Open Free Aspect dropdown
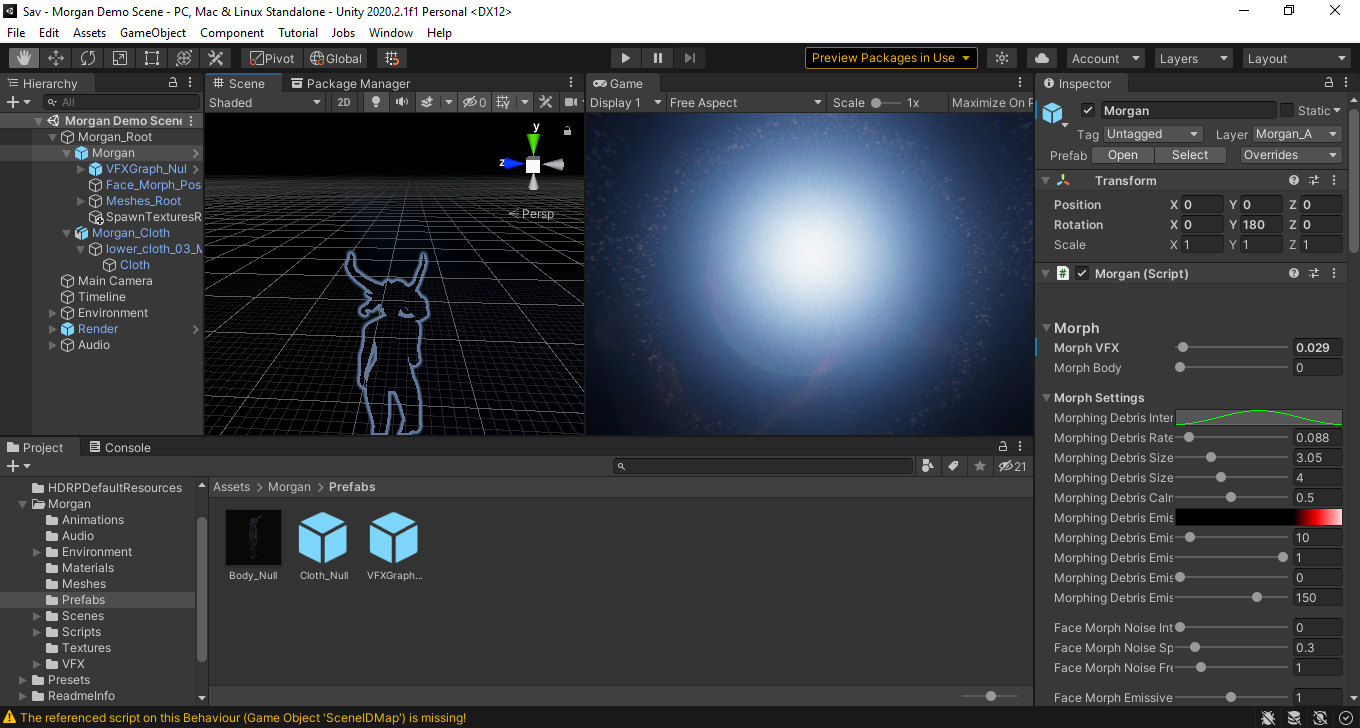Screen dimensions: 1360x728 (x=746, y=102)
